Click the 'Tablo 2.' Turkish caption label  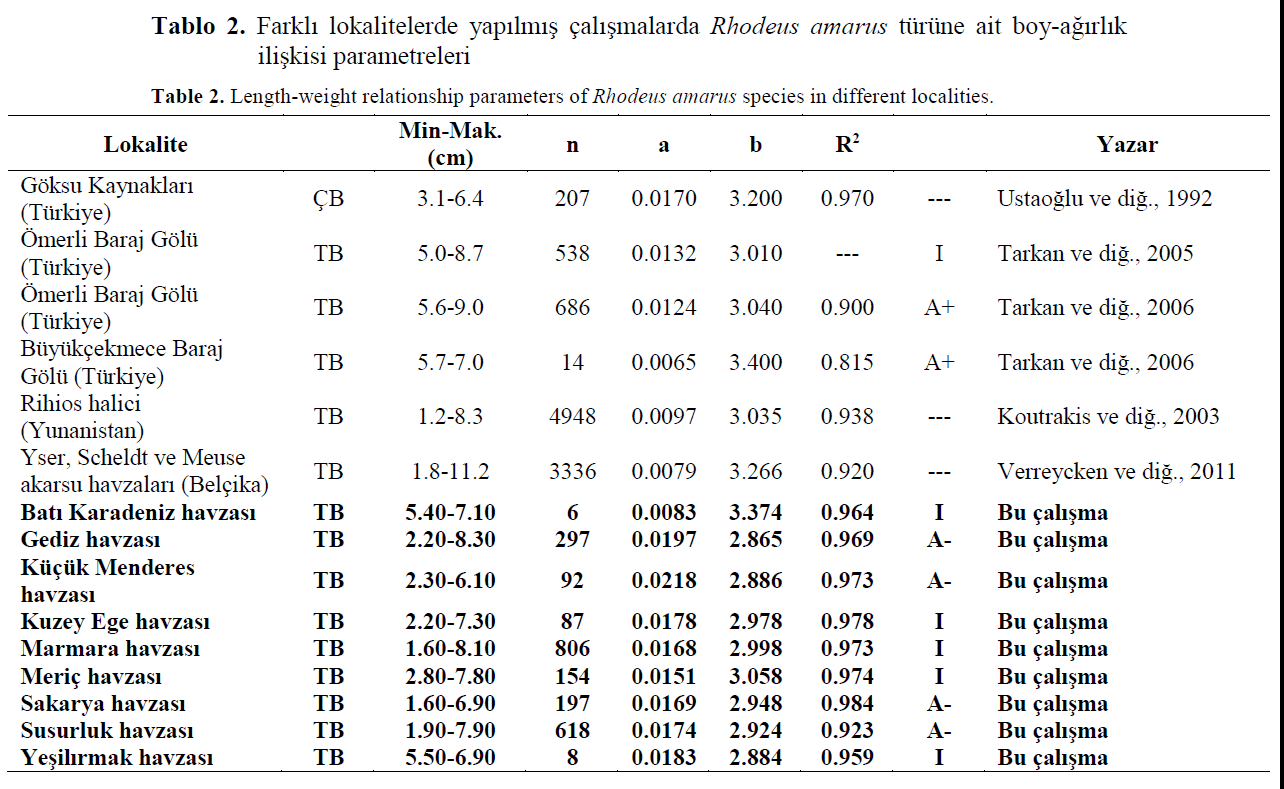[x=199, y=27]
